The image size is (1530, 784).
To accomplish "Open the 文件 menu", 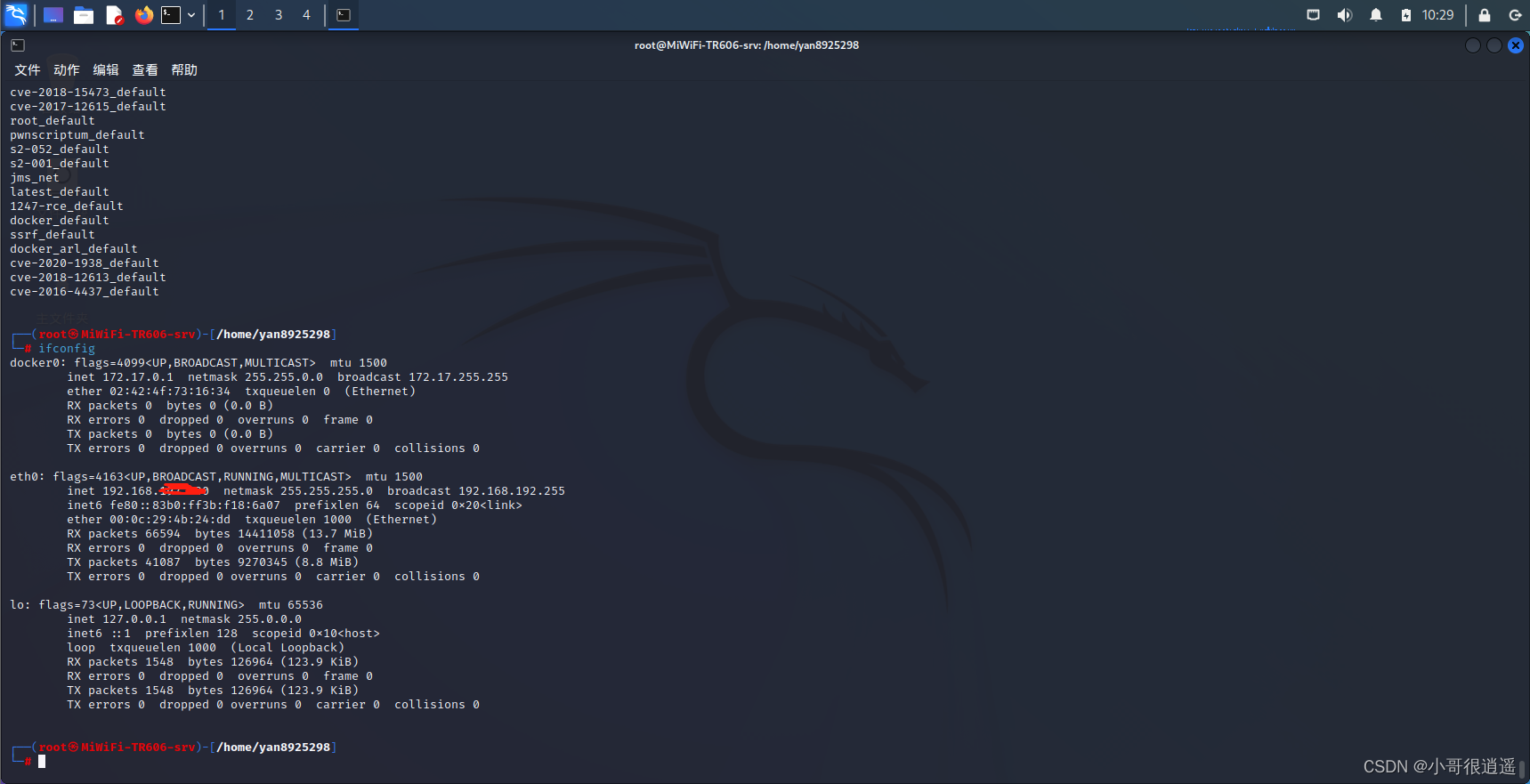I will tap(28, 70).
